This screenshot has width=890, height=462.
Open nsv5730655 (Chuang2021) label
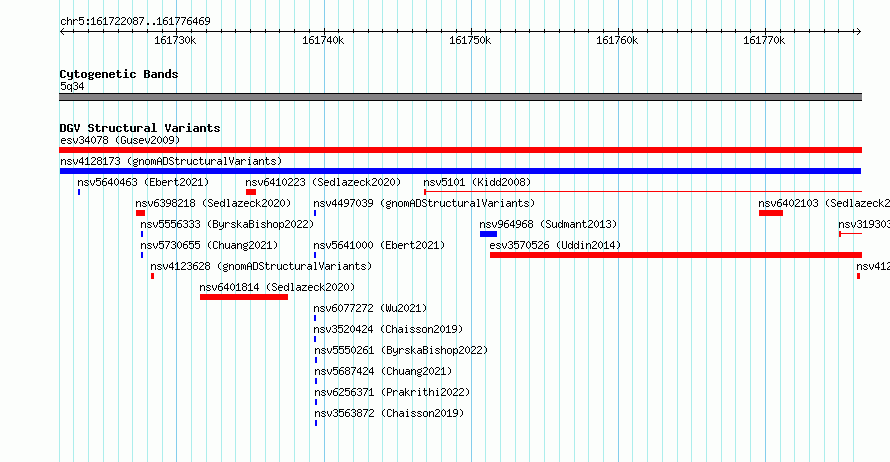(x=209, y=245)
